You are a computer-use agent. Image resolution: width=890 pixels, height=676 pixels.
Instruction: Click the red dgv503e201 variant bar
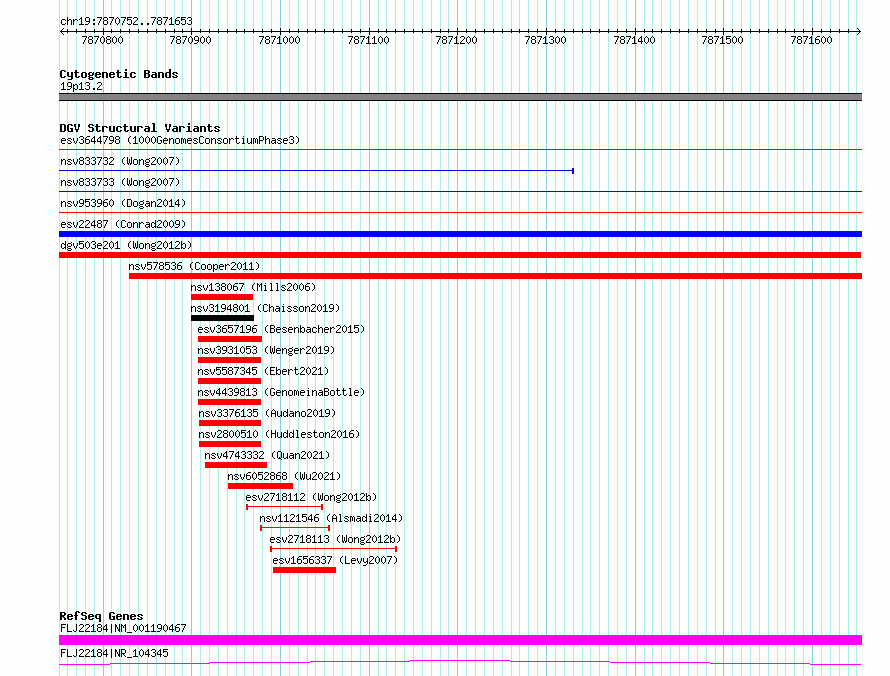click(460, 255)
